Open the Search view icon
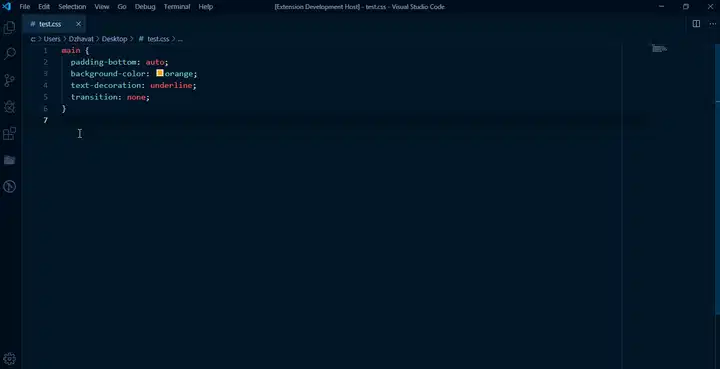This screenshot has width=720, height=369. click(x=10, y=54)
